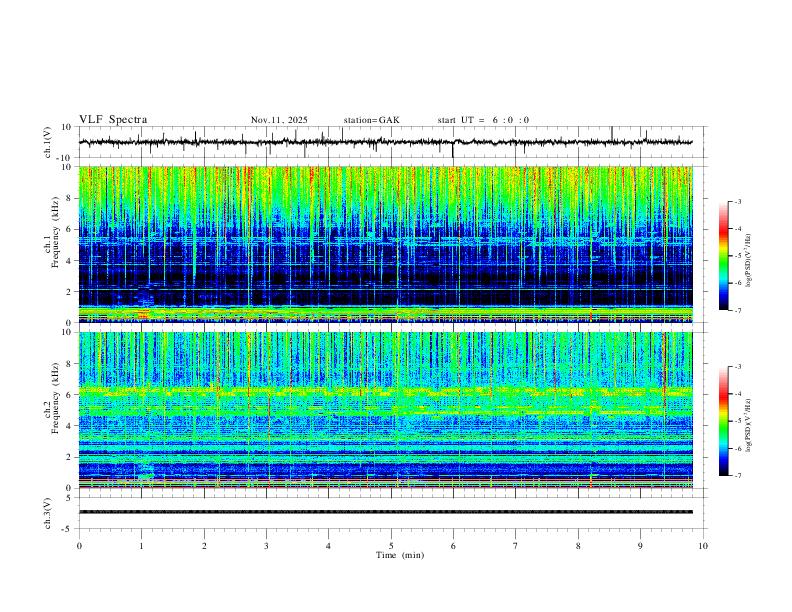This screenshot has height=612, width=792.
Task: Click time axis tick label "3"
Action: [266, 546]
